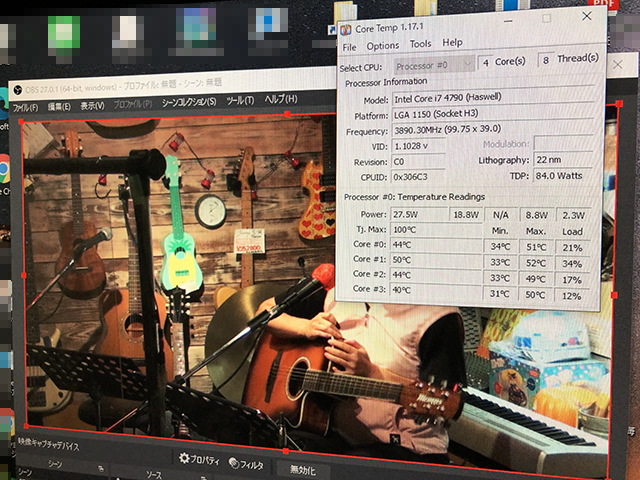Click the Power value 2.3W
The height and width of the screenshot is (480, 640).
pos(573,215)
